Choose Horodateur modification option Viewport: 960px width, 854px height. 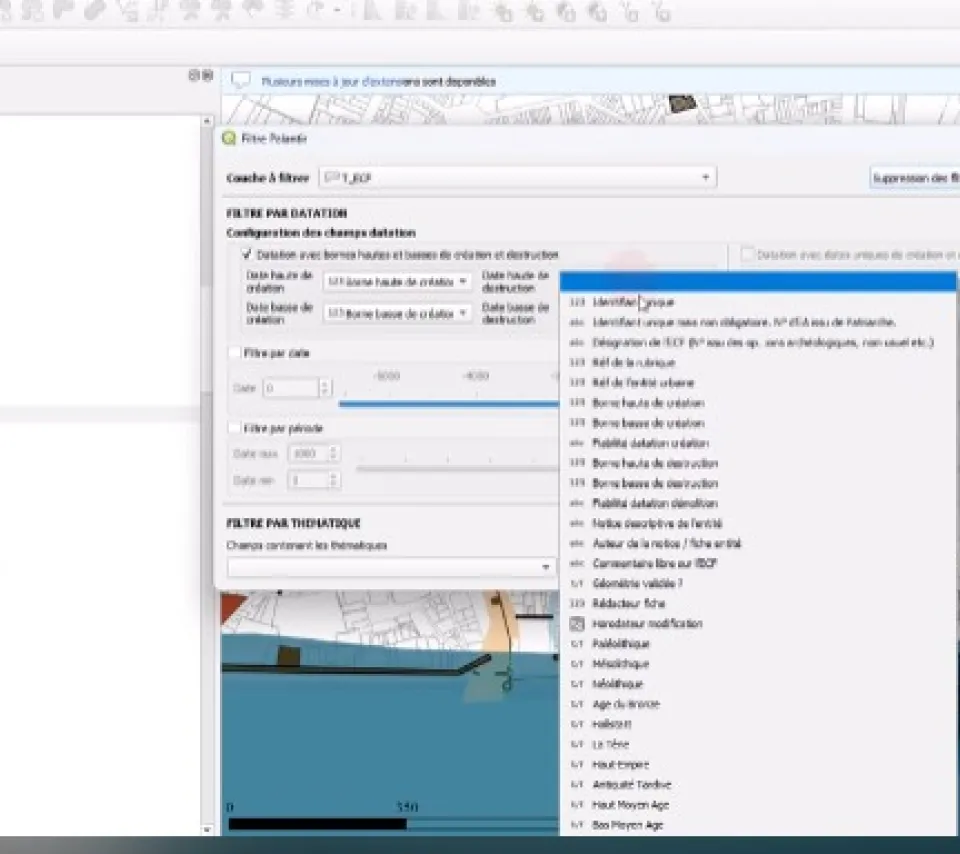[758, 623]
